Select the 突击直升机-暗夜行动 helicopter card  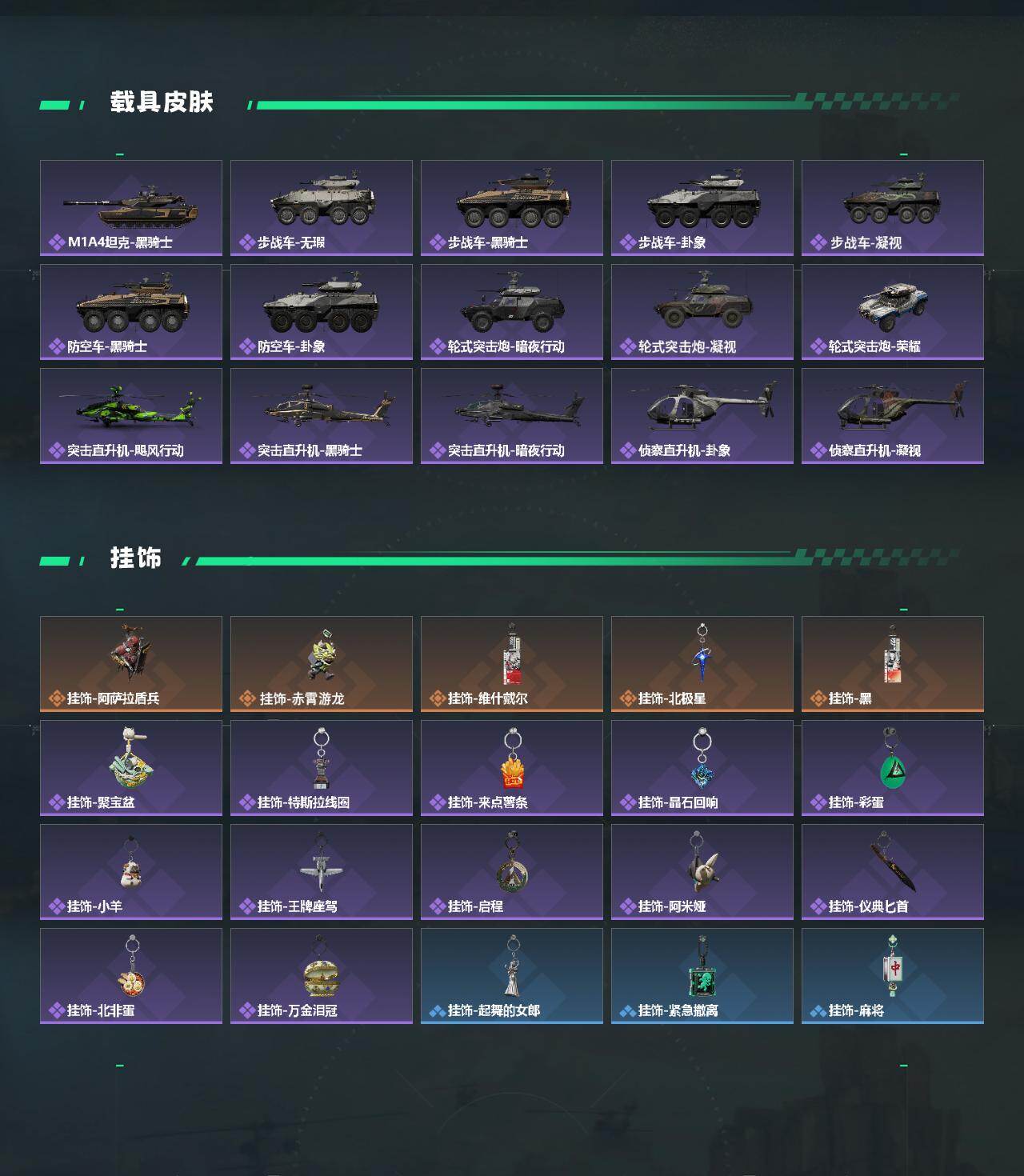pos(512,416)
